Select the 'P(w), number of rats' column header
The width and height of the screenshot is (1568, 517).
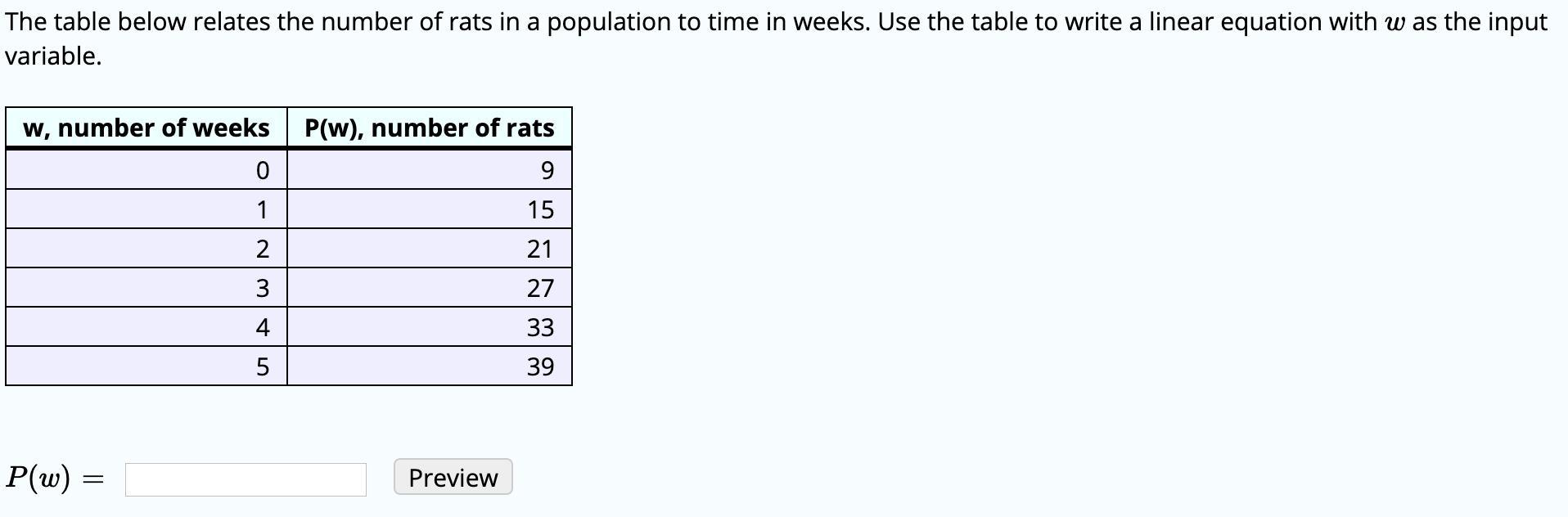click(430, 128)
